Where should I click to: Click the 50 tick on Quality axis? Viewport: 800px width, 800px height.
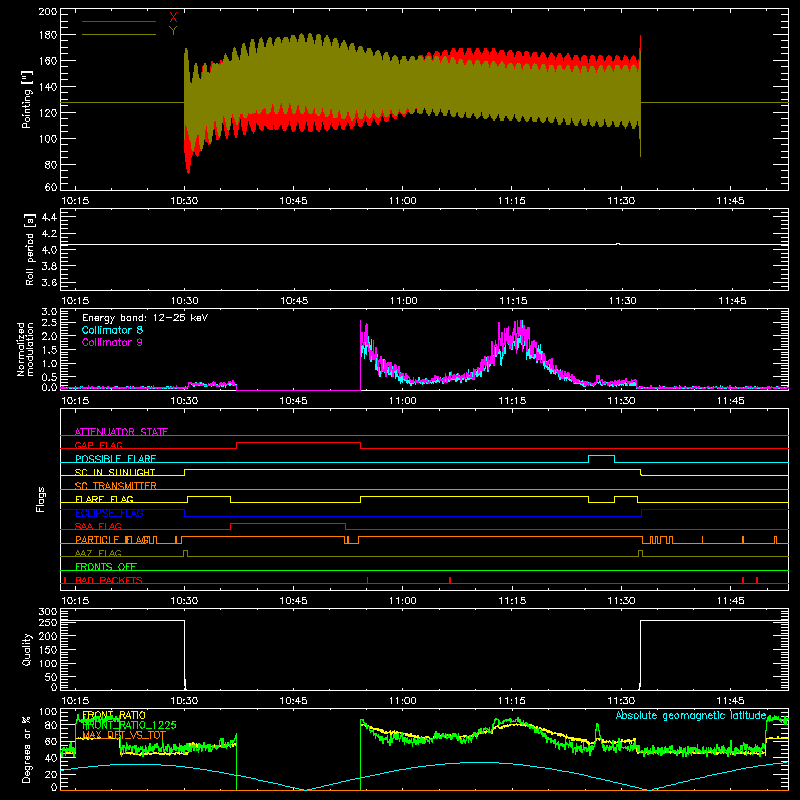point(51,678)
